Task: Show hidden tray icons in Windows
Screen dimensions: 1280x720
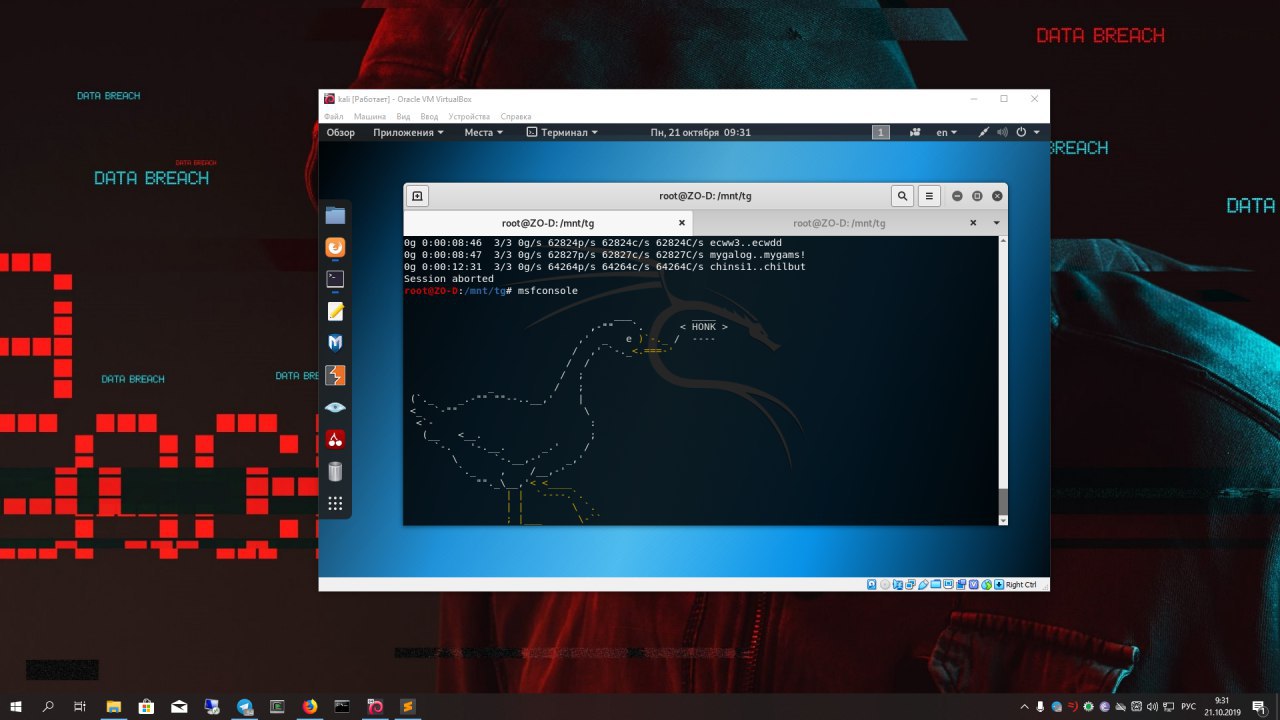Action: pyautogui.click(x=1024, y=706)
